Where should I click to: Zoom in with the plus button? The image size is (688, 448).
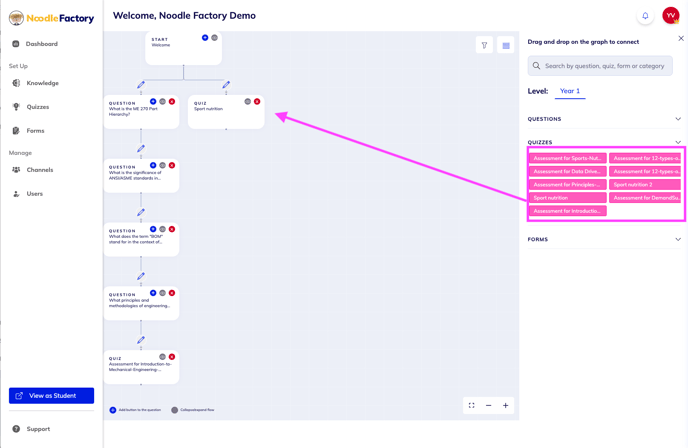pos(505,405)
